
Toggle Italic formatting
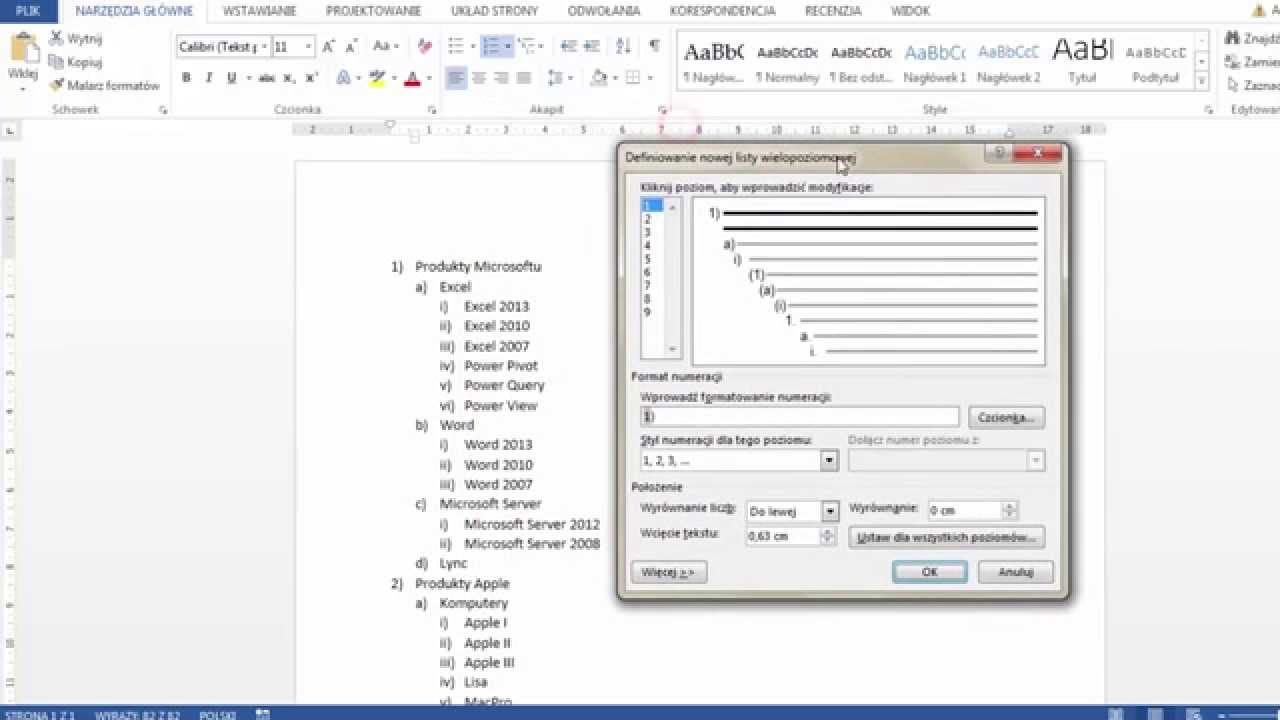[x=209, y=78]
